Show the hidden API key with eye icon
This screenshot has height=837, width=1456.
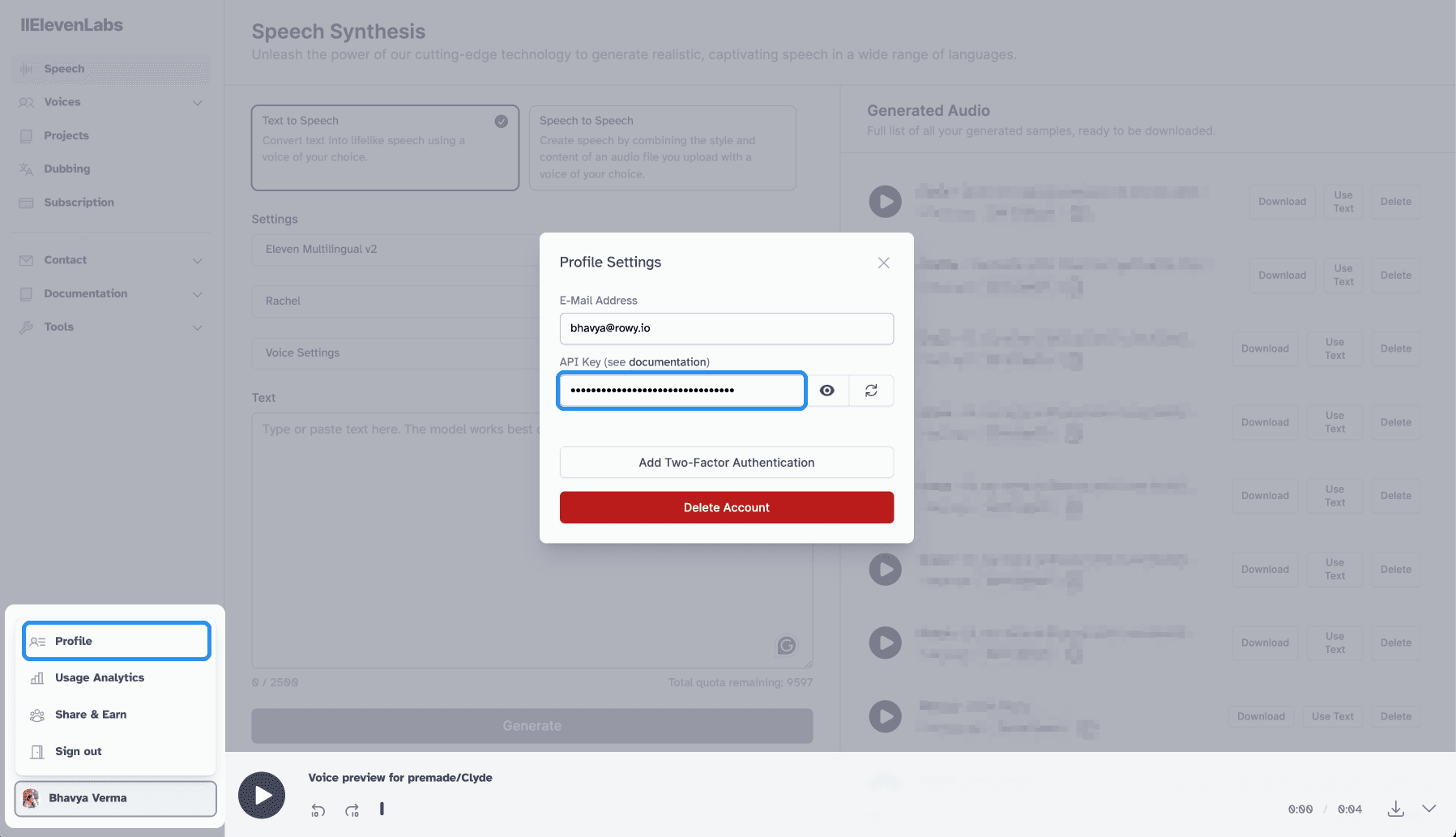tap(826, 391)
